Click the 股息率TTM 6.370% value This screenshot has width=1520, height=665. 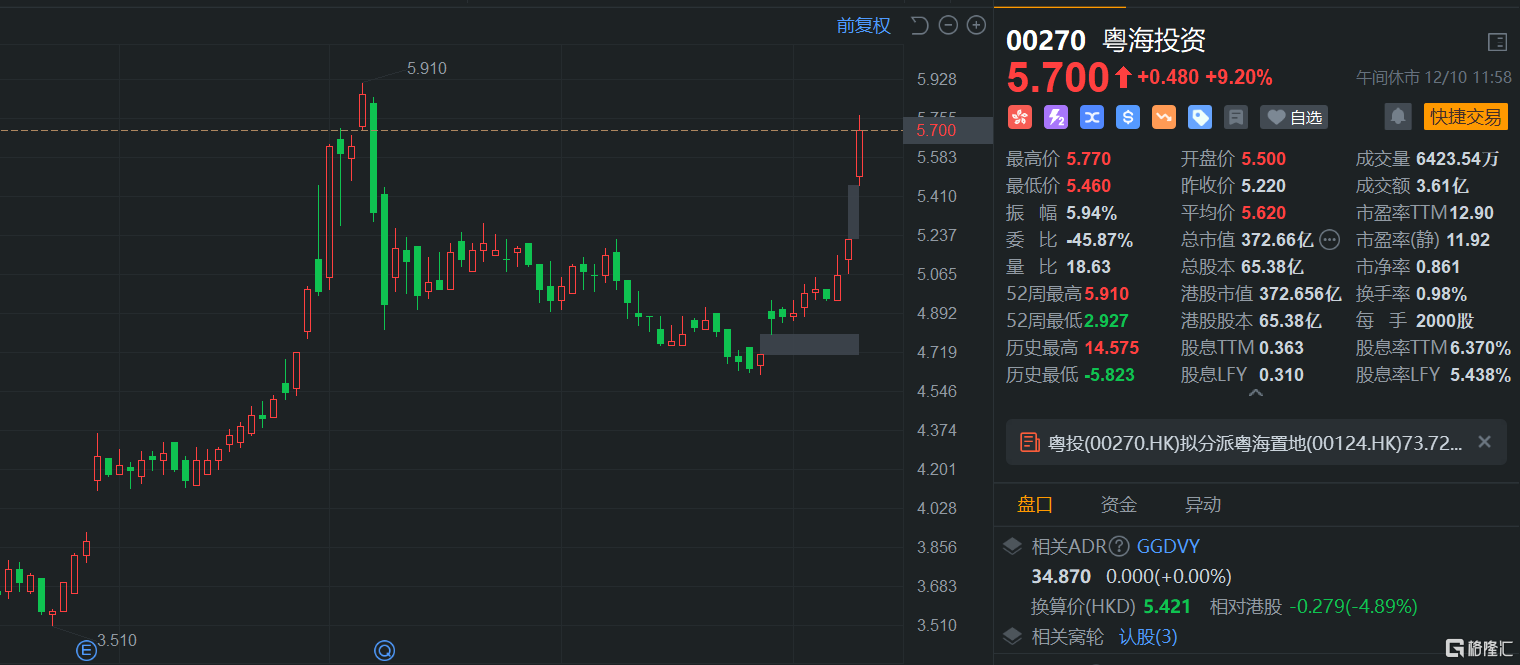pyautogui.click(x=1482, y=348)
